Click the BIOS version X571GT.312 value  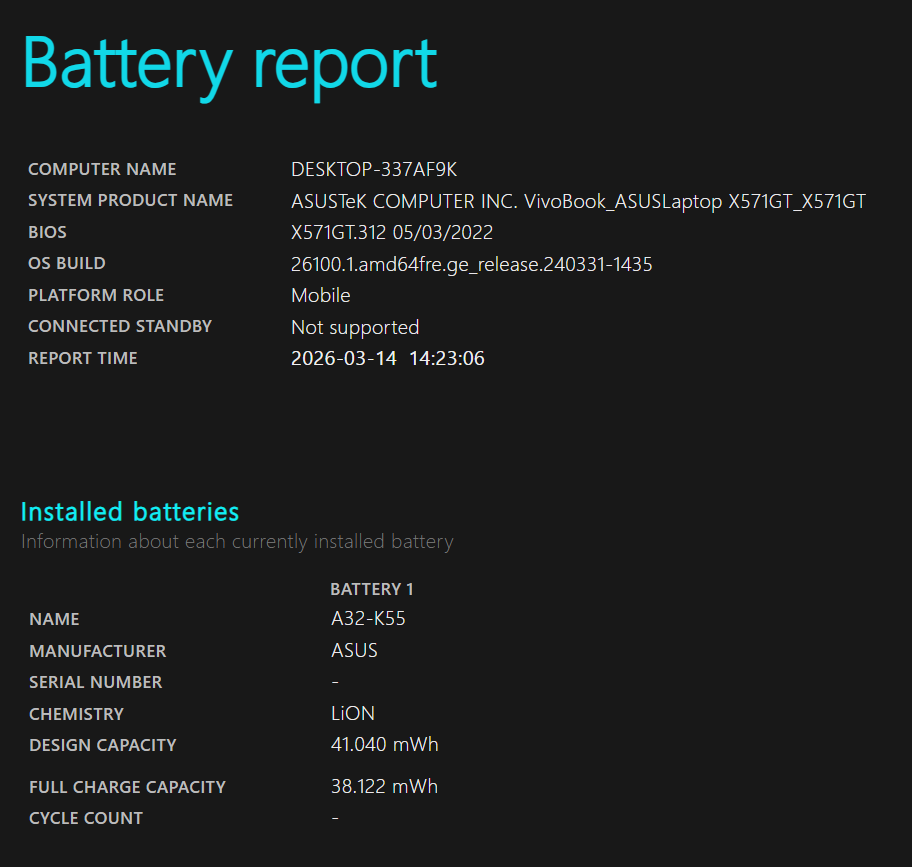point(391,233)
